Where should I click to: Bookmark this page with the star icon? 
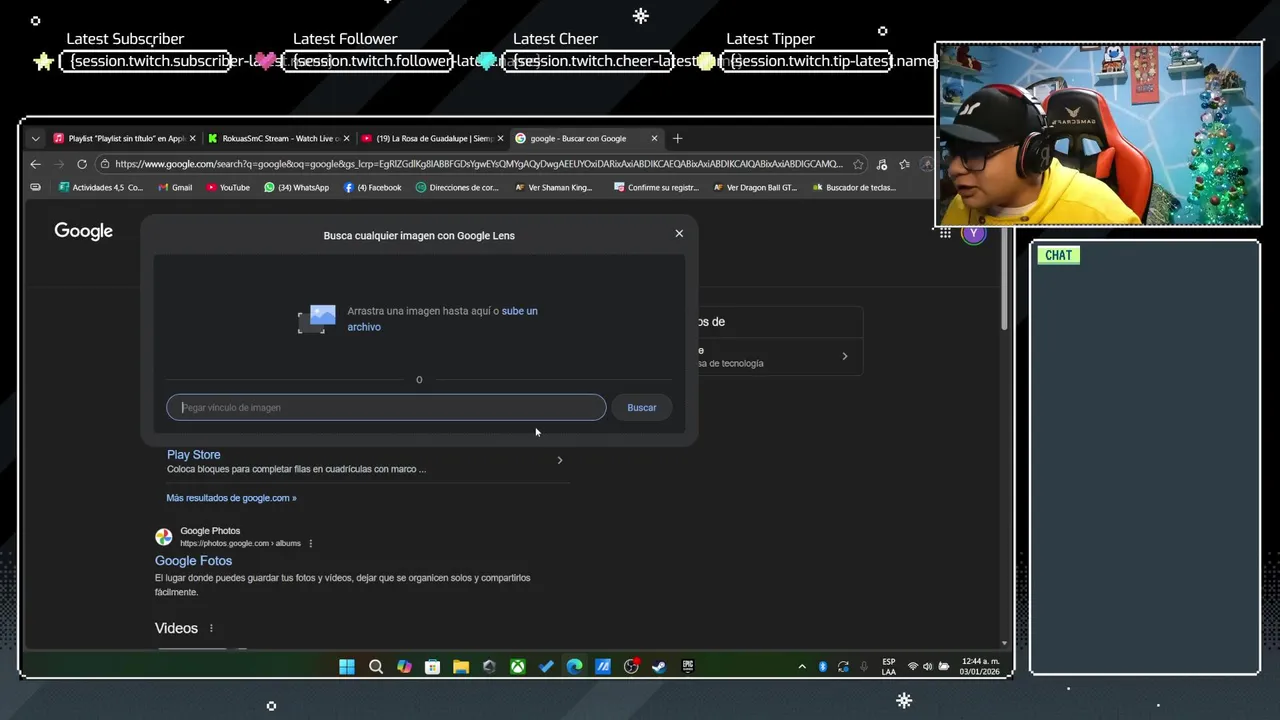[858, 164]
